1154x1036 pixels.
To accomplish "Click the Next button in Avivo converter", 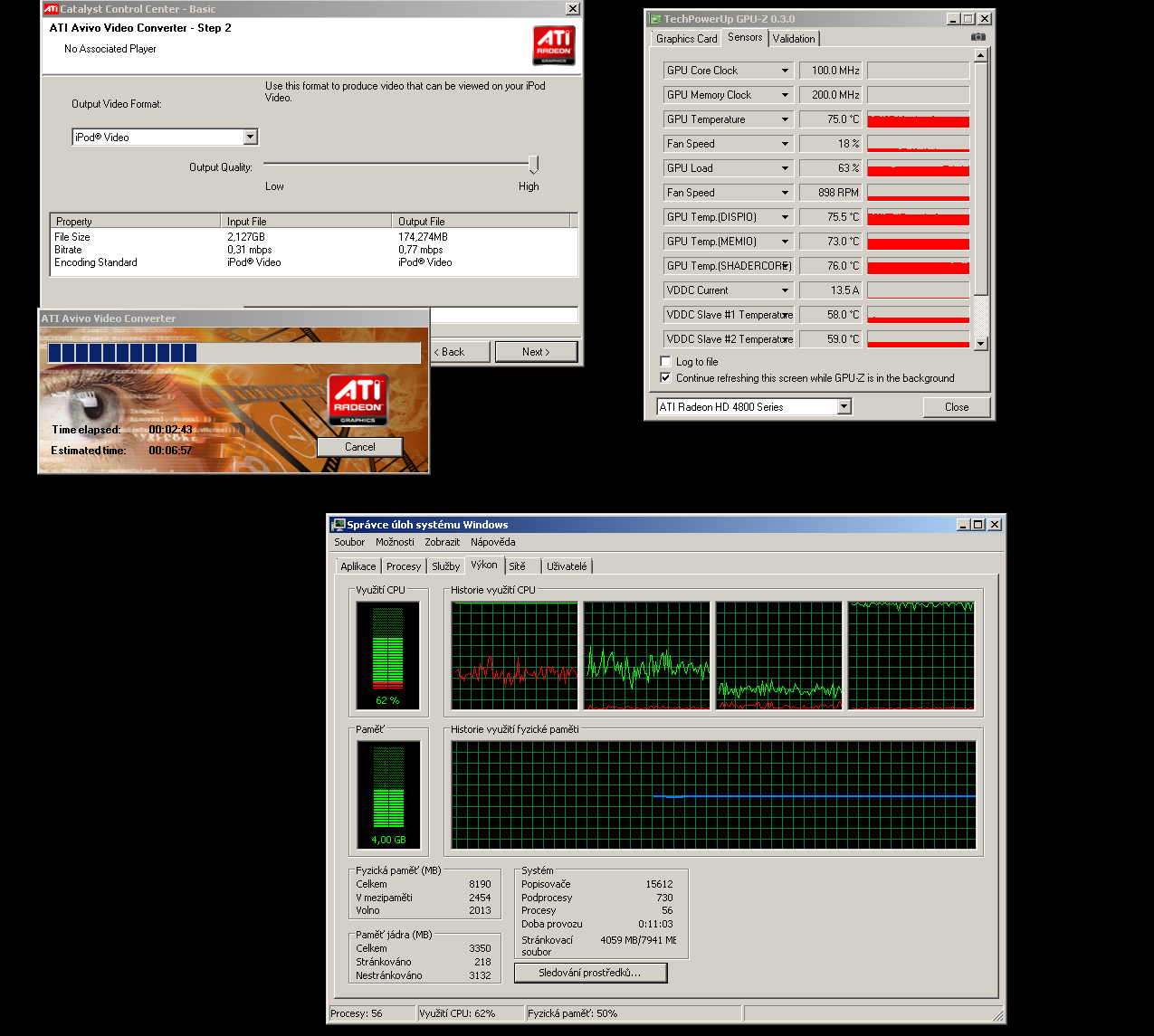I will pyautogui.click(x=536, y=352).
